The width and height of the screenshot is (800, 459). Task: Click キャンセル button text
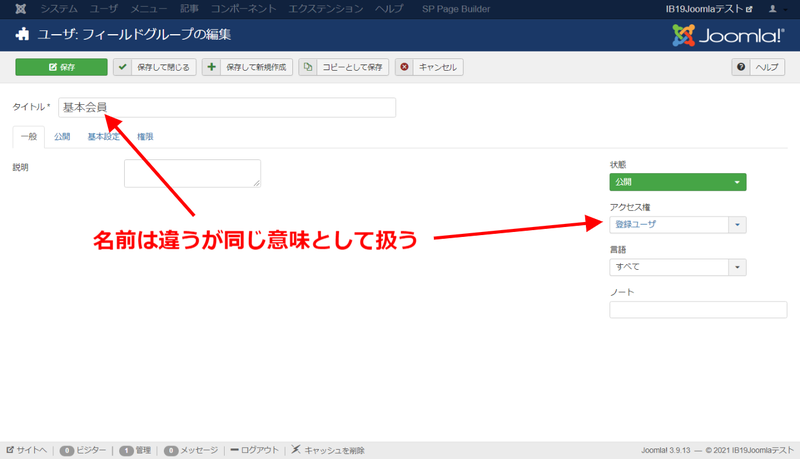click(x=438, y=67)
